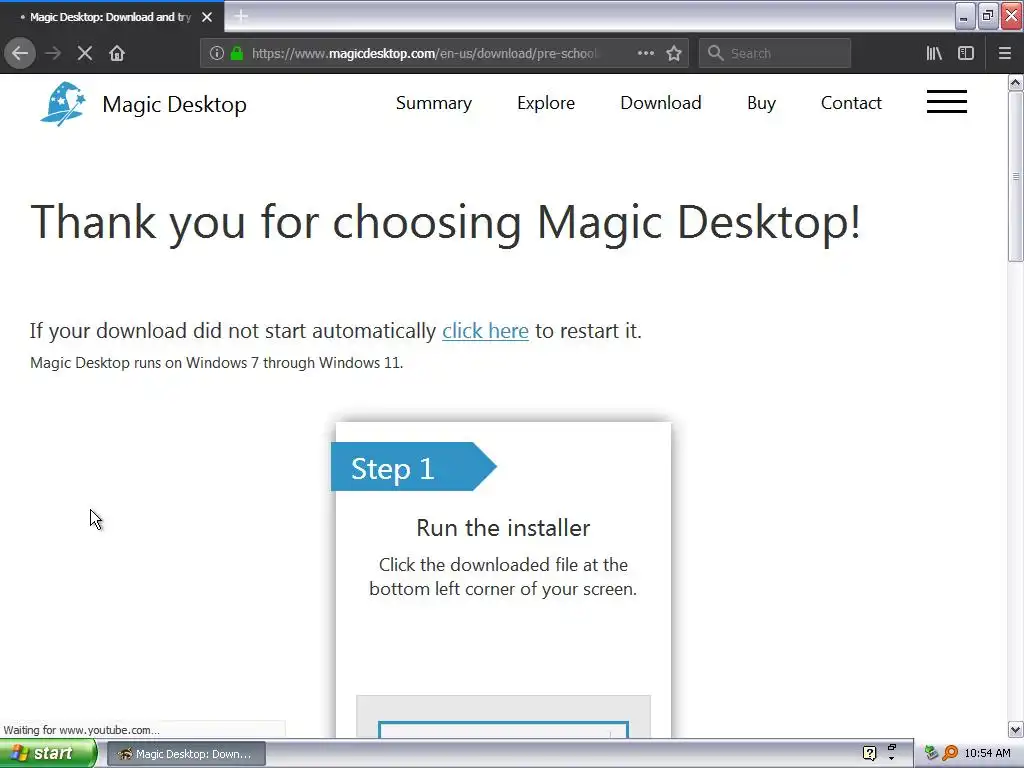
Task: Bookmark this page with the star
Action: pos(674,53)
